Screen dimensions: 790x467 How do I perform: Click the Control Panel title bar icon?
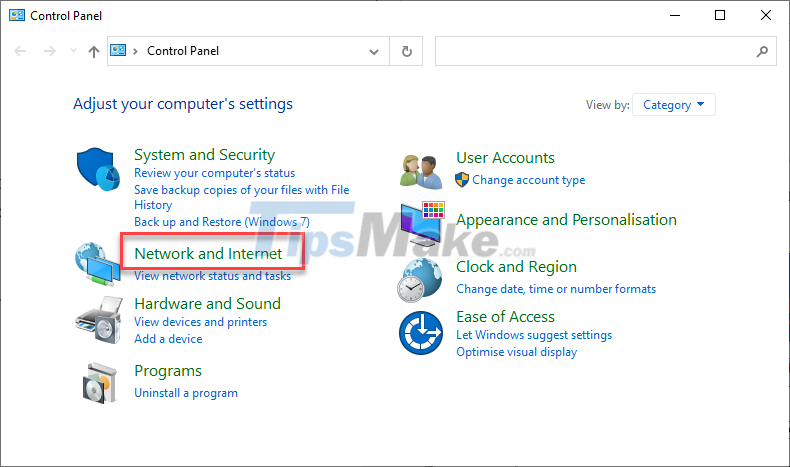coord(17,15)
